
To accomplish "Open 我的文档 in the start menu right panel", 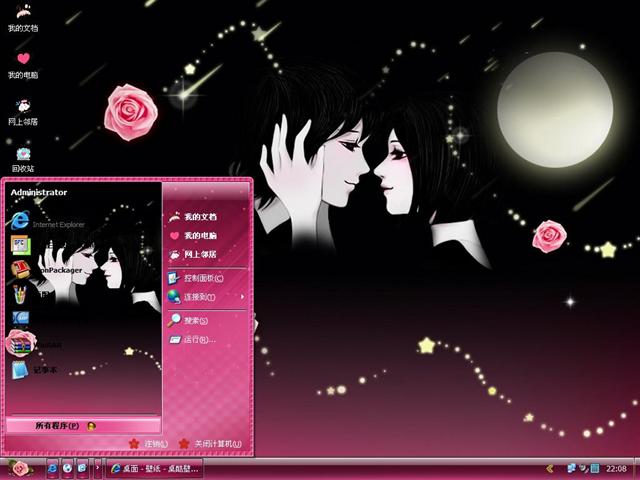I will (x=200, y=216).
